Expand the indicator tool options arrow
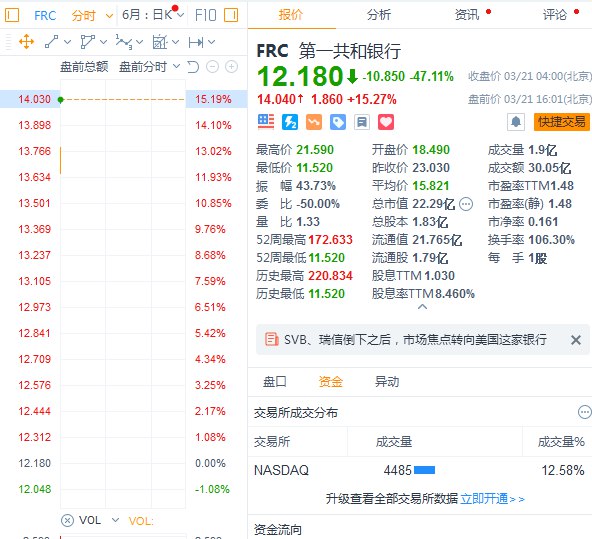This screenshot has width=592, height=539. [176, 42]
